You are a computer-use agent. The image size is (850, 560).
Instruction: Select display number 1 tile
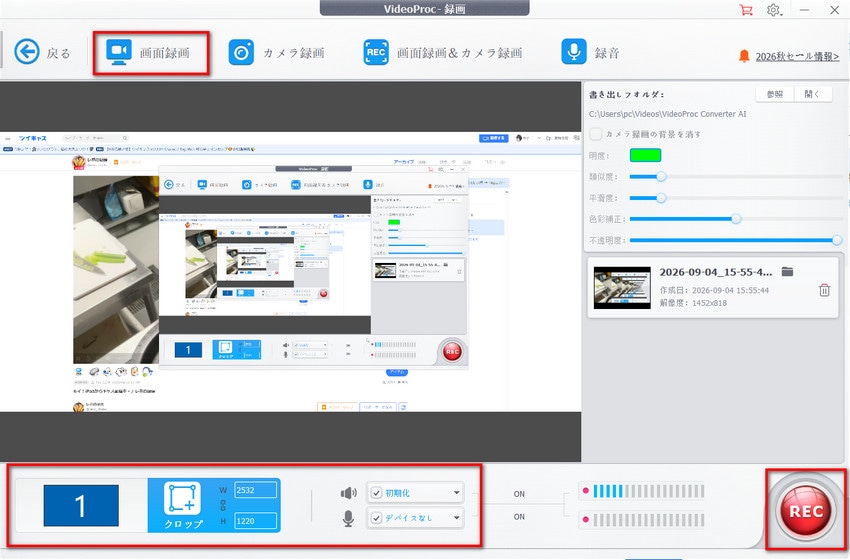[x=81, y=506]
